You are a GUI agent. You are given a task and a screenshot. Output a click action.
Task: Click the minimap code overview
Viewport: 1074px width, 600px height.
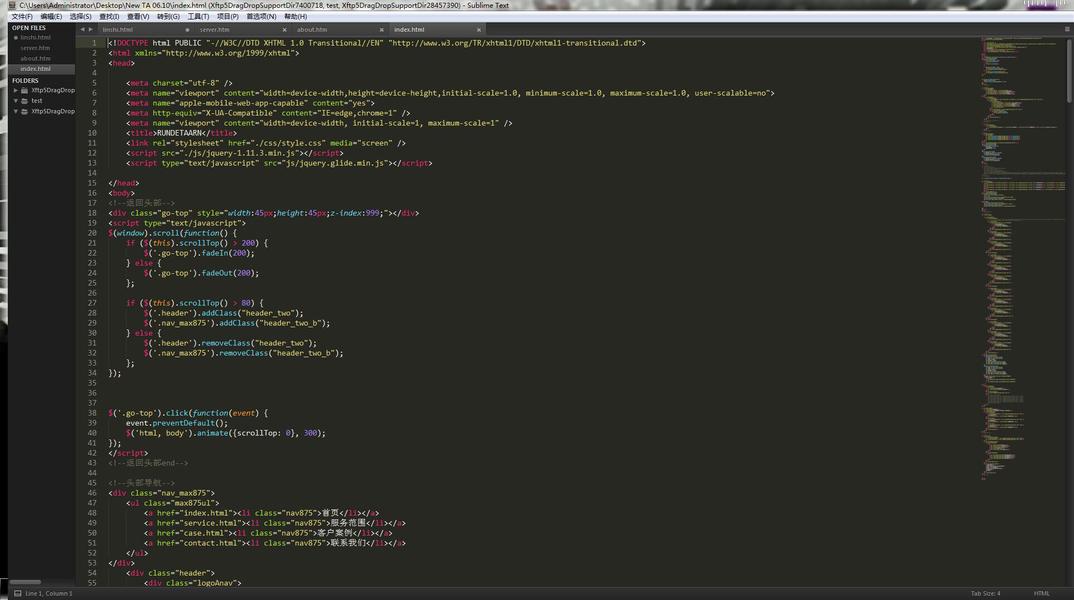click(x=1024, y=257)
